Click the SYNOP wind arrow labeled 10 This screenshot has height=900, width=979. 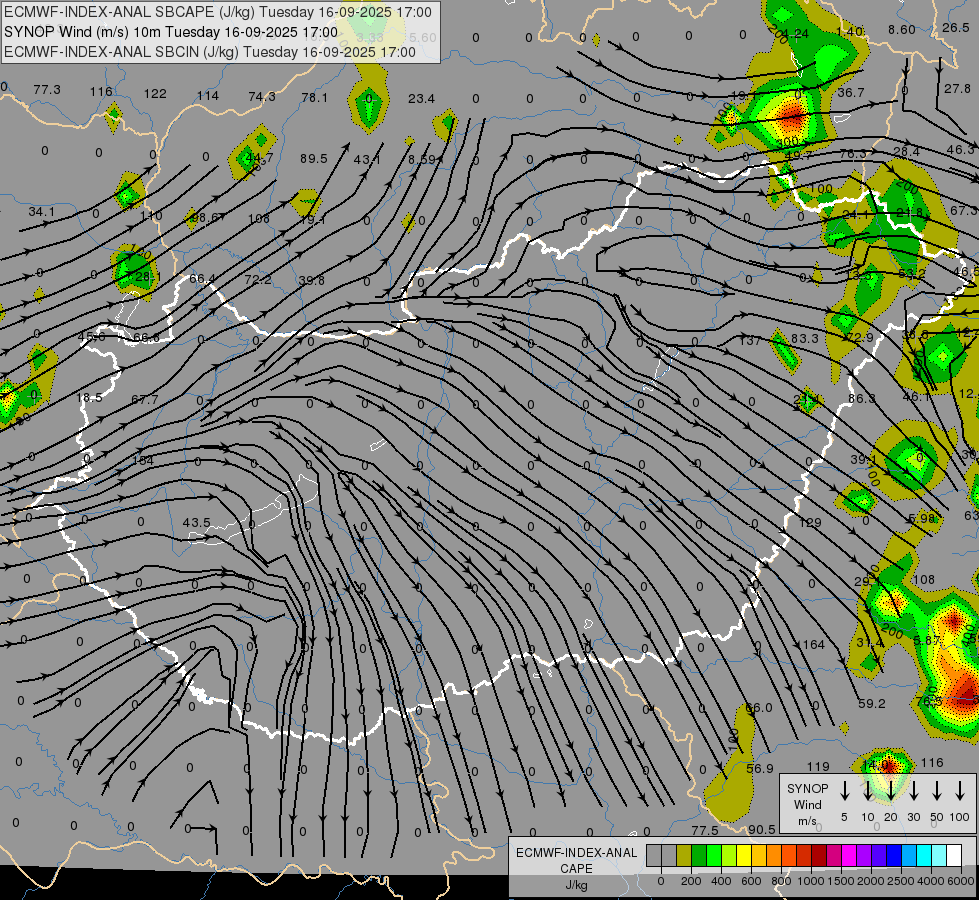click(x=867, y=790)
